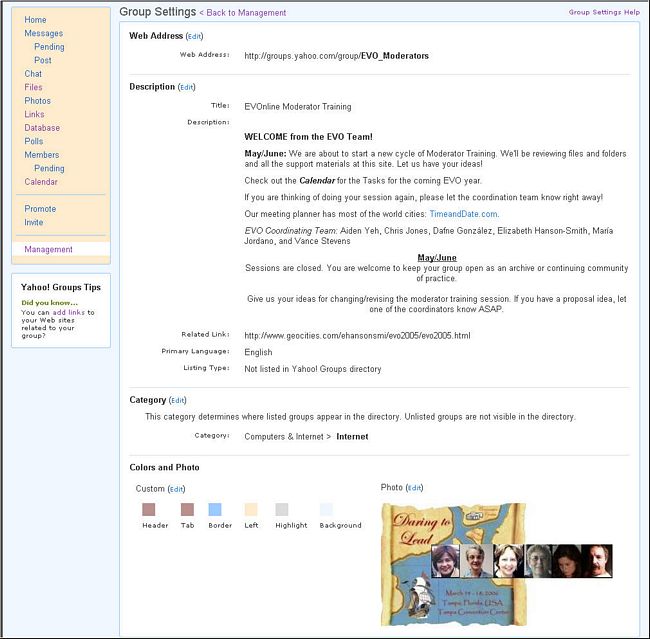Image resolution: width=650 pixels, height=639 pixels.
Task: Edit the group Photo
Action: [x=414, y=488]
